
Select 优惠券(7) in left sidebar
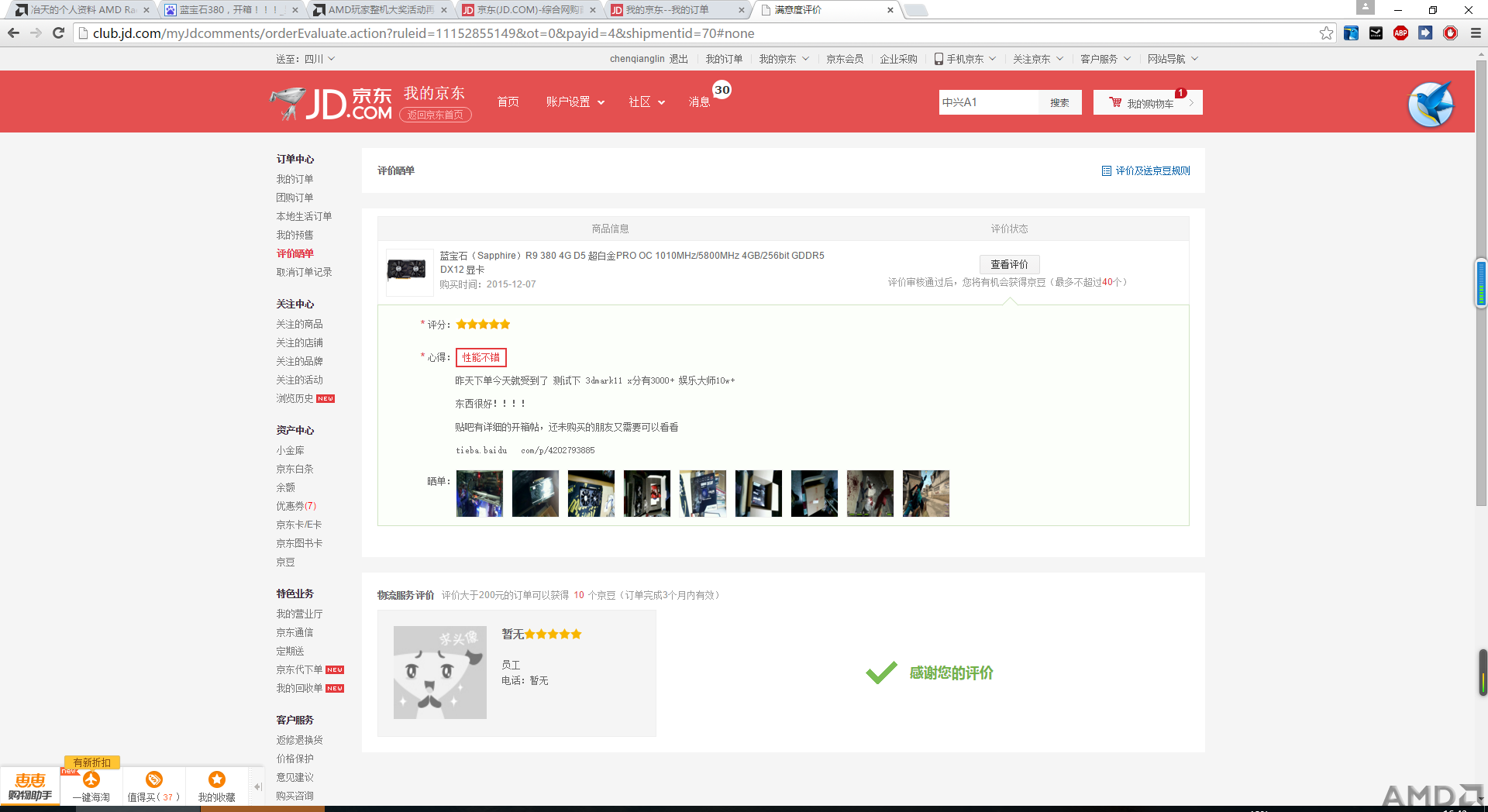pyautogui.click(x=296, y=506)
